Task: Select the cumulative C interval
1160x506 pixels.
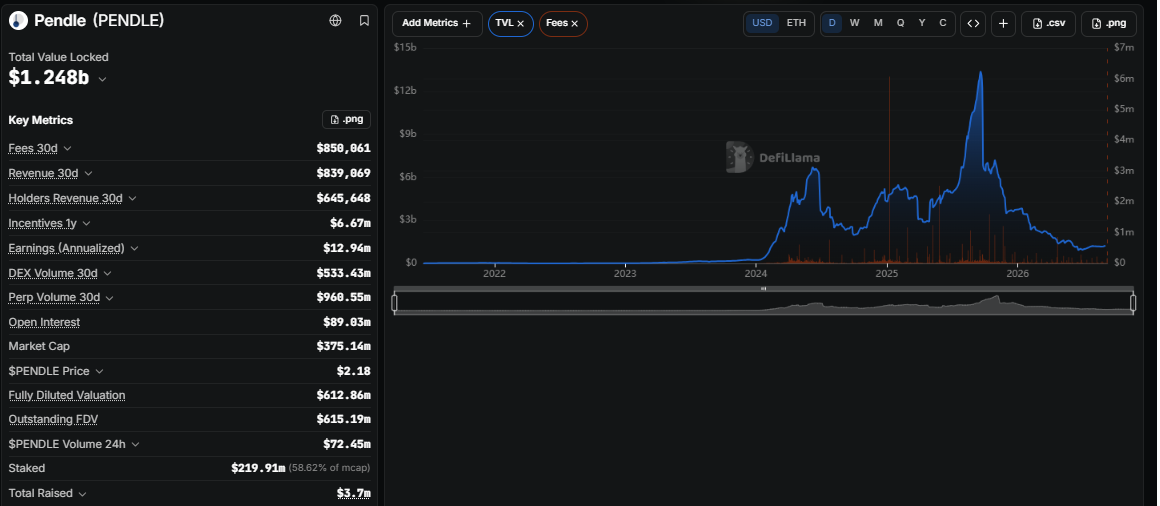Action: (x=942, y=23)
